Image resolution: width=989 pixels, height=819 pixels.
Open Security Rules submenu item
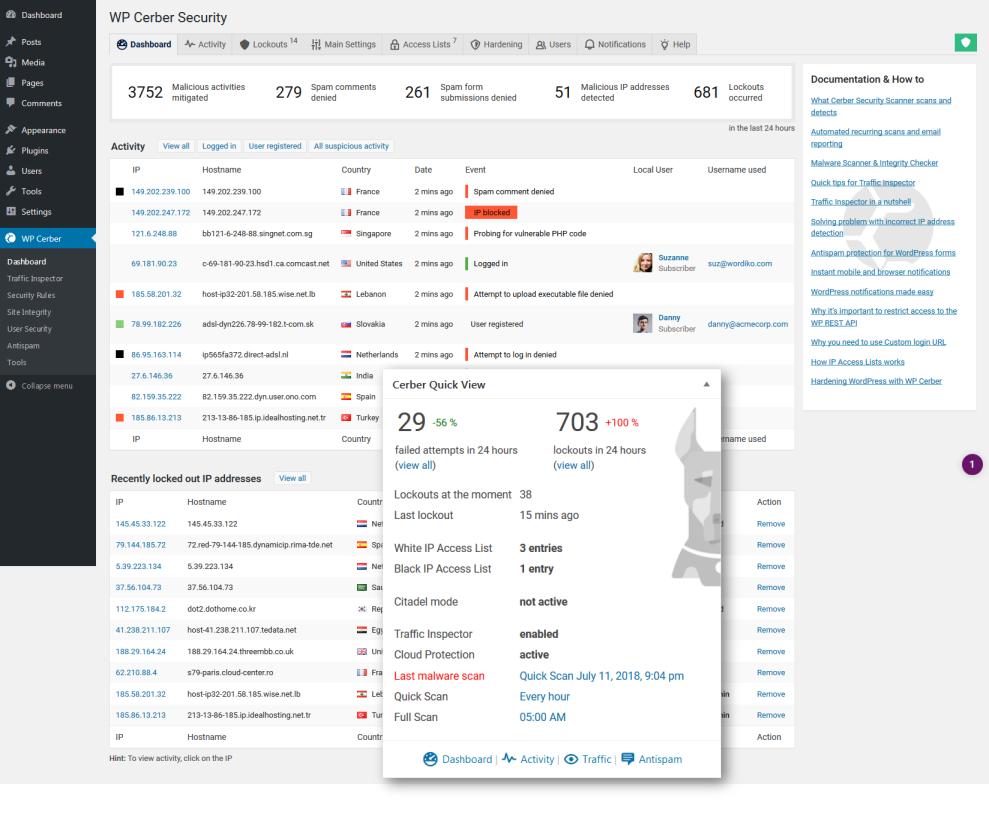31,295
